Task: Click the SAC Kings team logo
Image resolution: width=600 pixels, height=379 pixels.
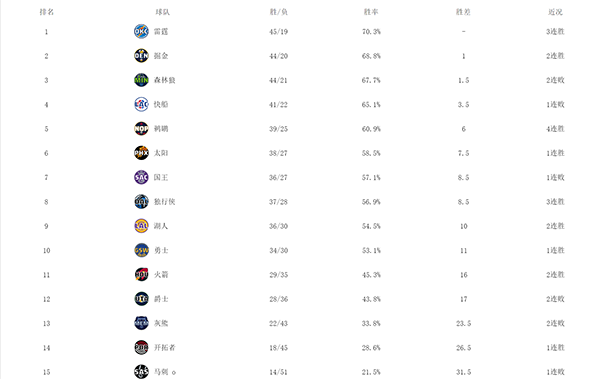Action: point(141,177)
